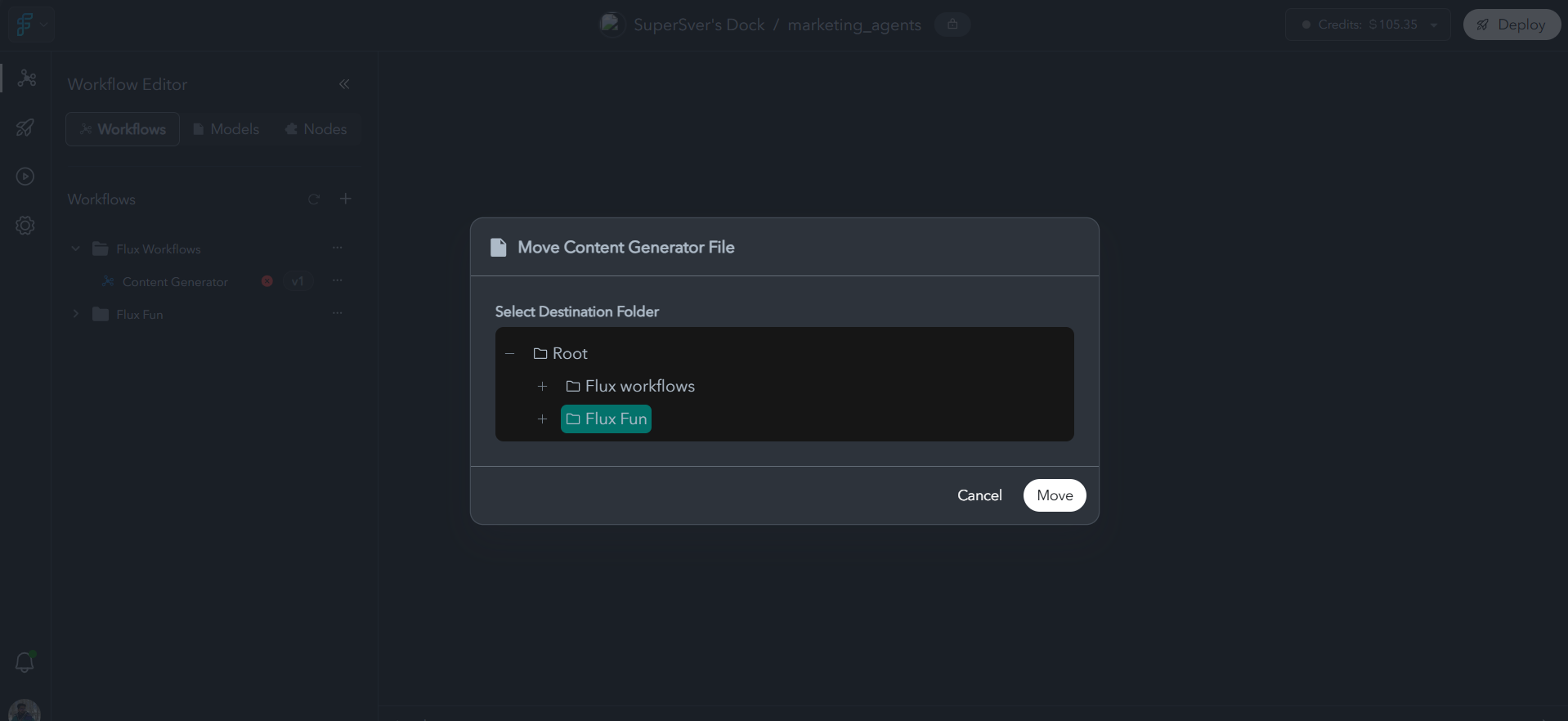The width and height of the screenshot is (1568, 721).
Task: Click the Move button
Action: pos(1054,495)
